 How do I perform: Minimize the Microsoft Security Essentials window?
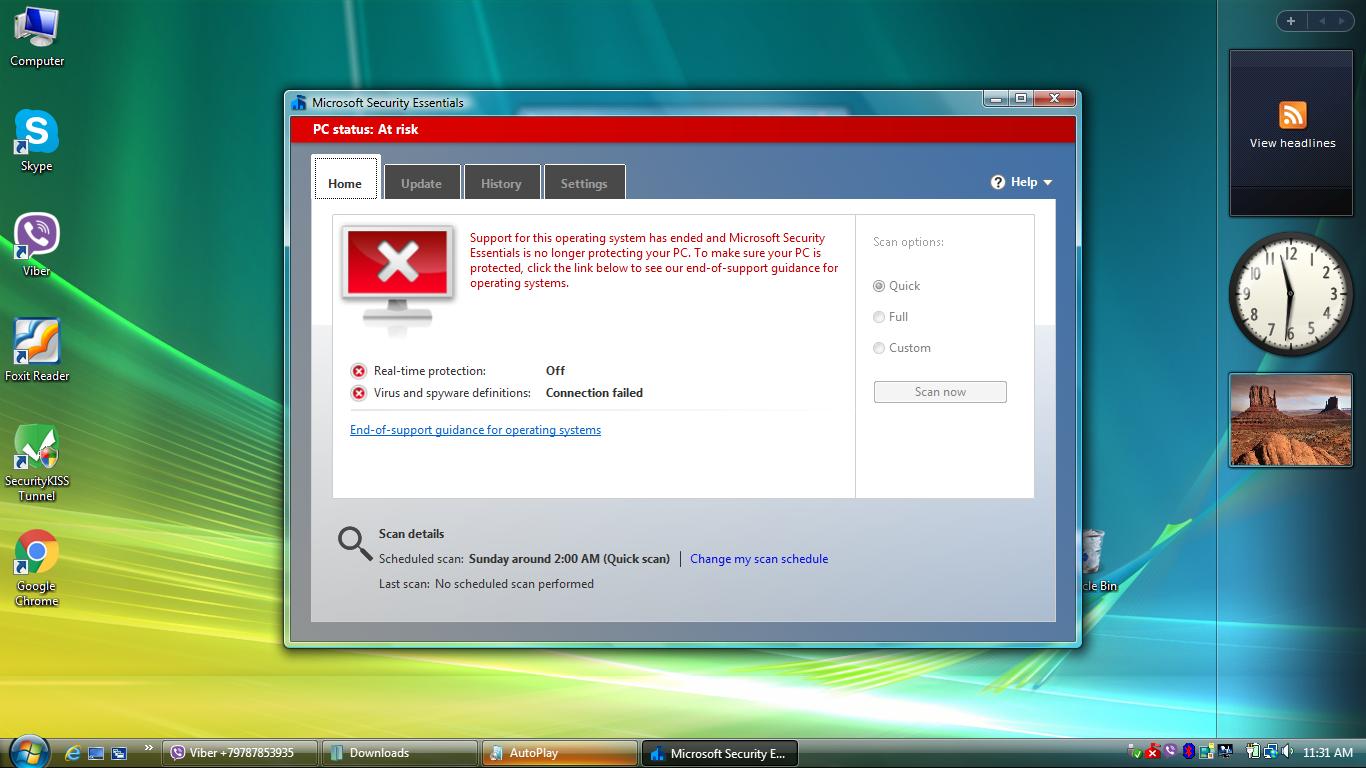tap(995, 98)
